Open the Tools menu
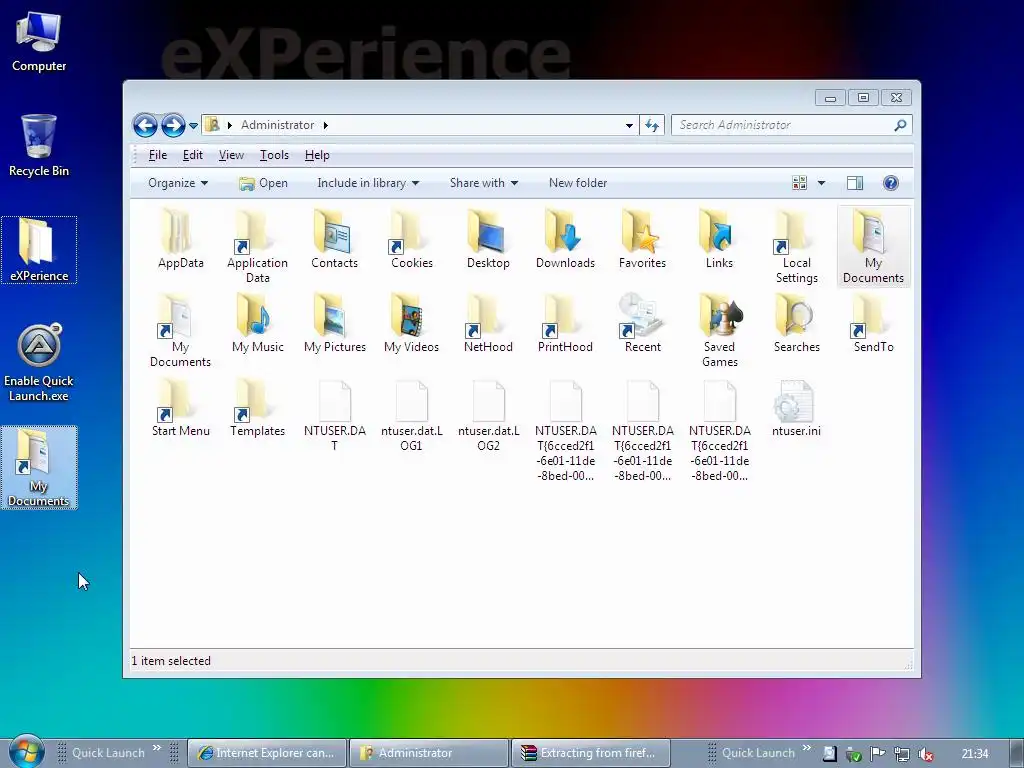Screen dimensions: 1024x768 (274, 155)
